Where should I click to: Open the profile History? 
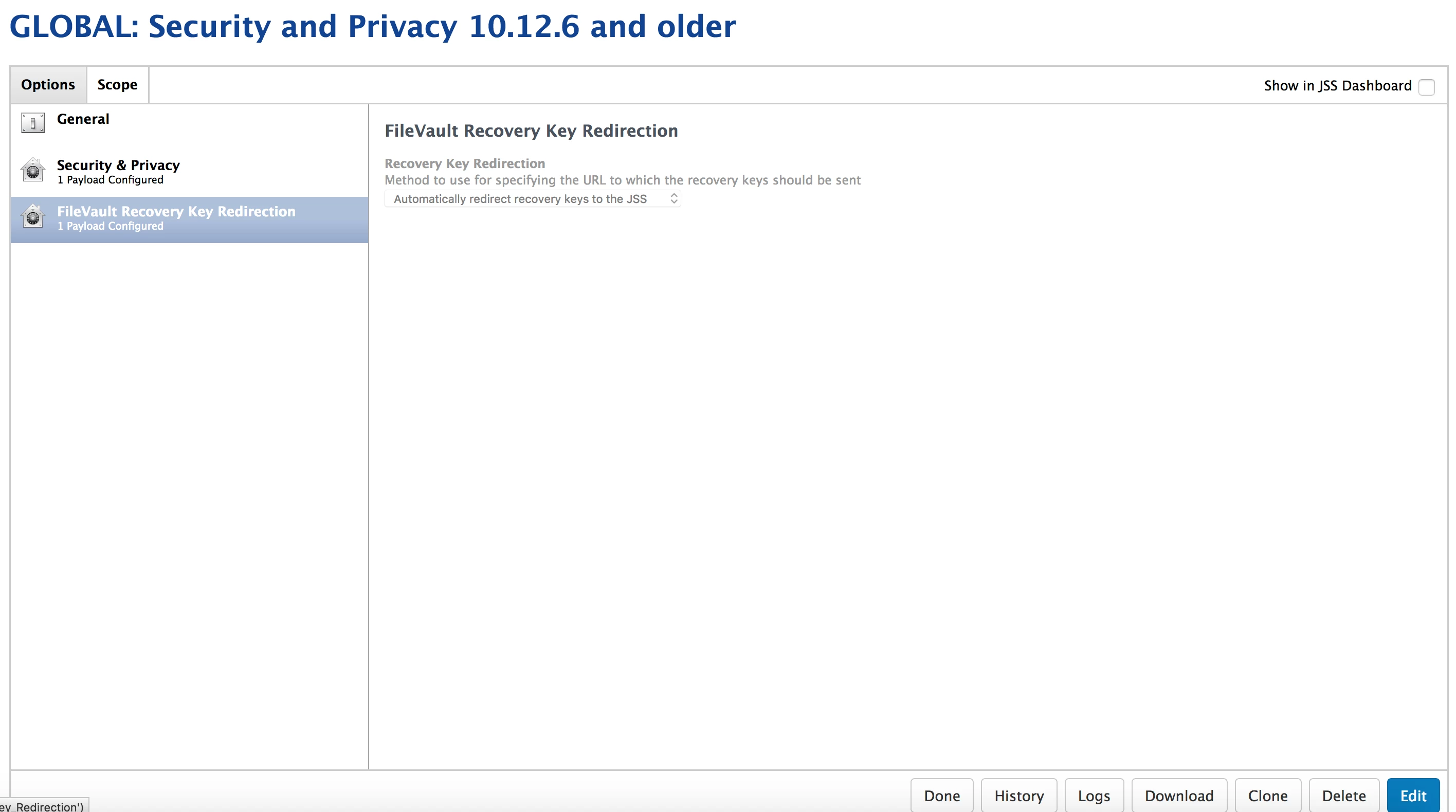(1018, 796)
